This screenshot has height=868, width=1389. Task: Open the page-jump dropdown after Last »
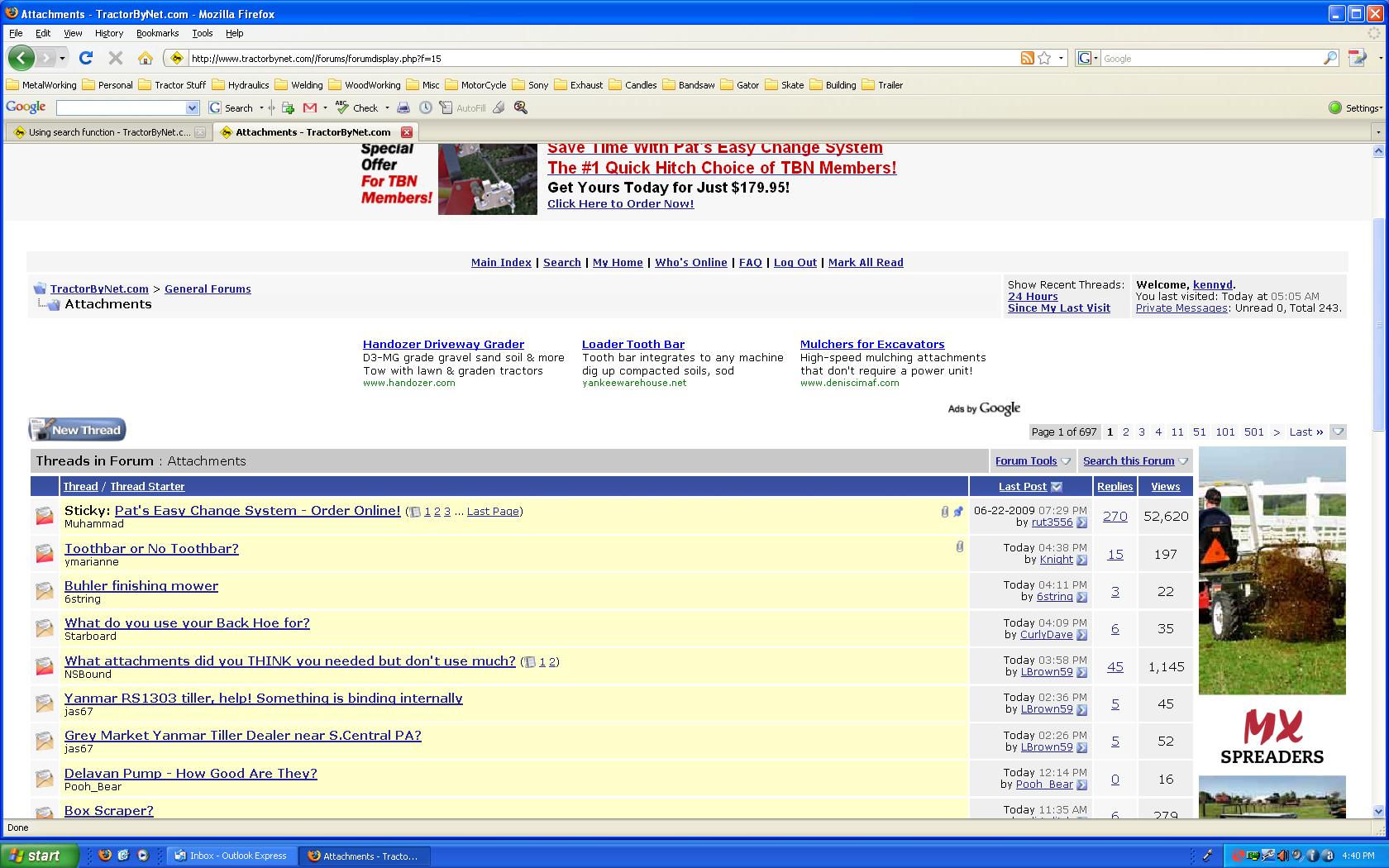1338,432
